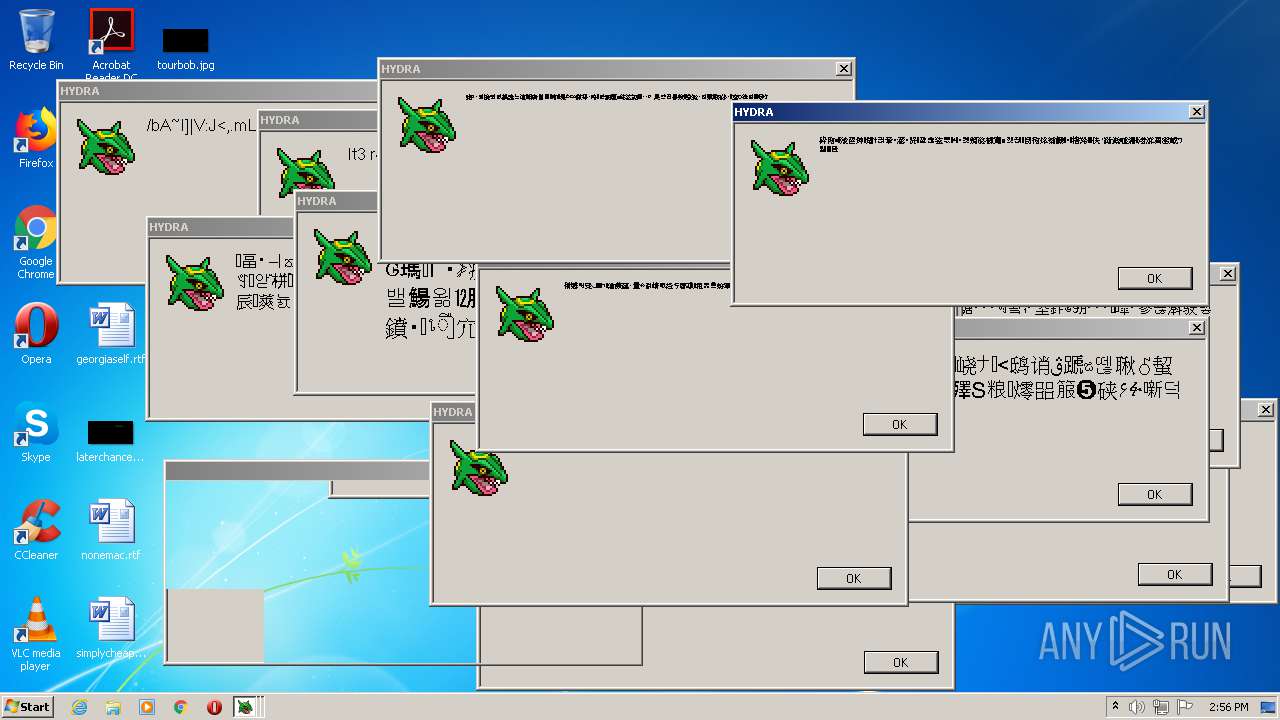
Task: Open the network tray icon
Action: (x=1161, y=707)
